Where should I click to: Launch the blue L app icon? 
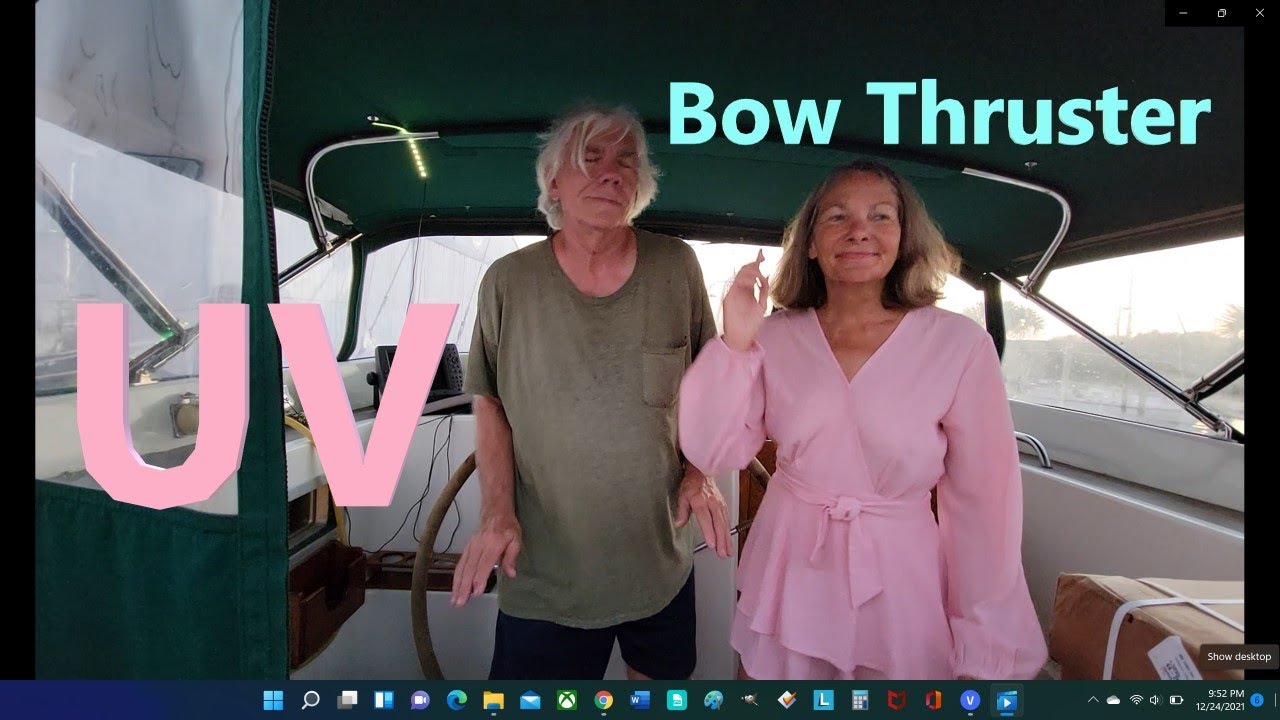(823, 700)
